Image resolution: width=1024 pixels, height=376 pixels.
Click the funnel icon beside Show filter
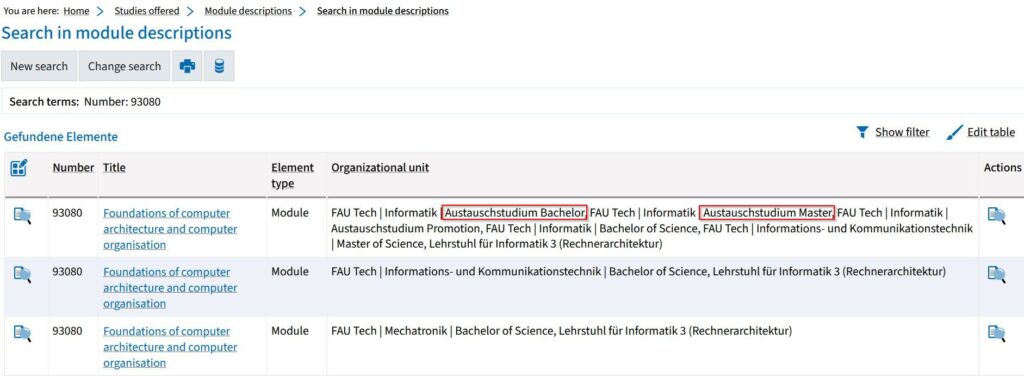point(862,133)
